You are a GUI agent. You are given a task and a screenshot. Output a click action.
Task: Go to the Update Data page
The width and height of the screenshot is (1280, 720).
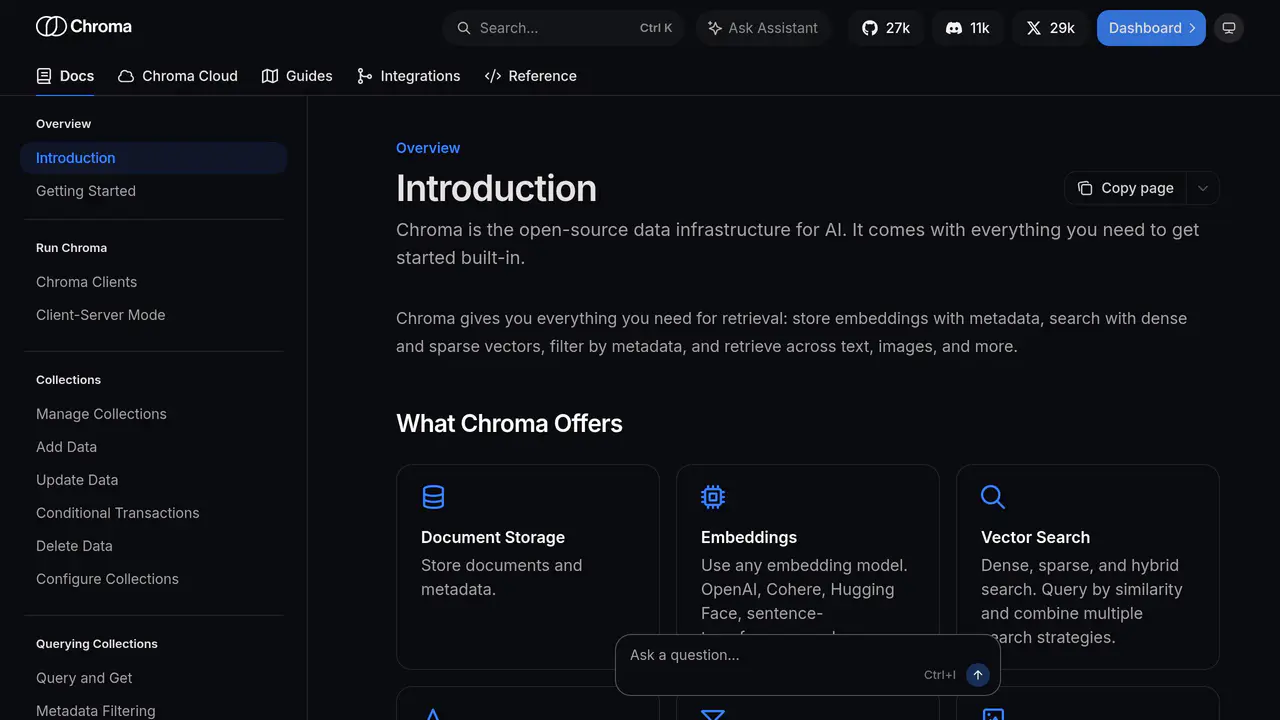[77, 480]
